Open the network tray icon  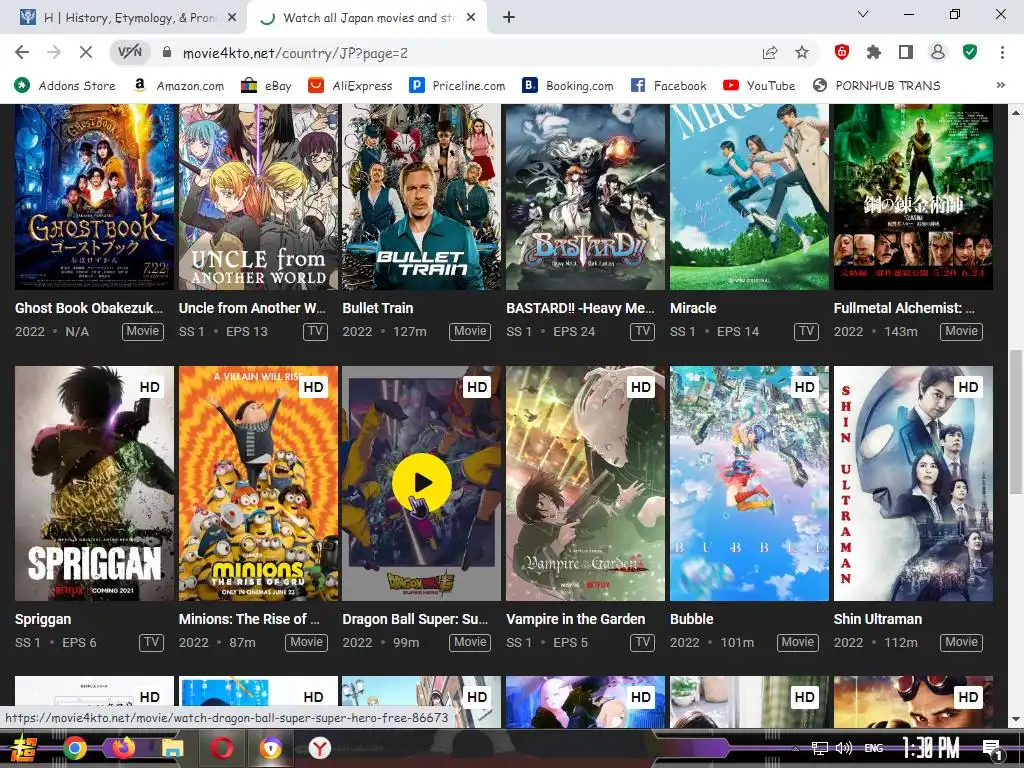[819, 748]
